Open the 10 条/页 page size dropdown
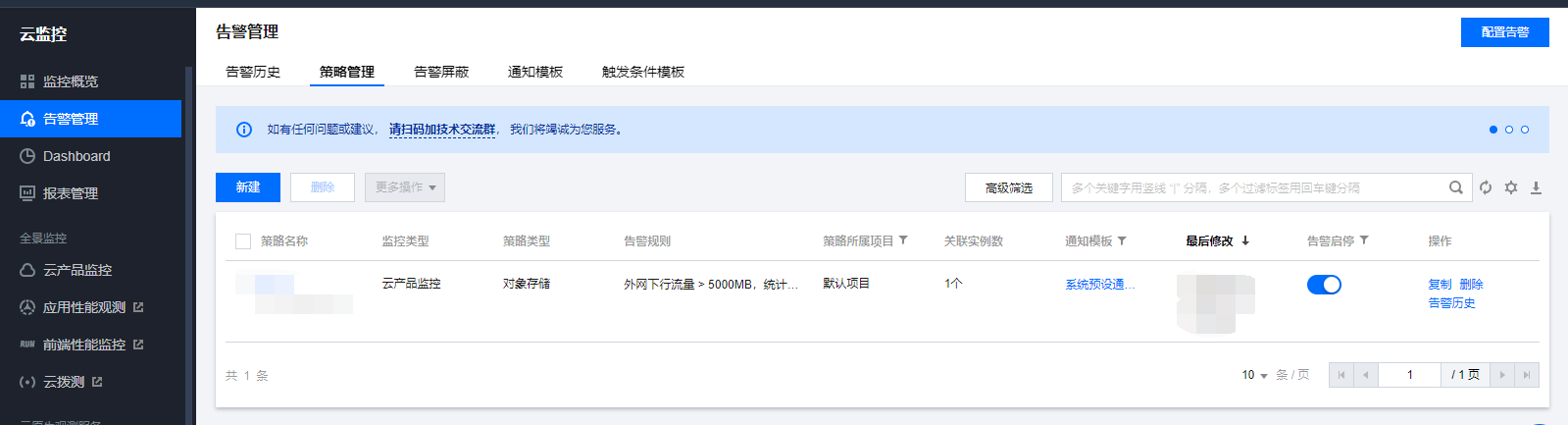1568x425 pixels. click(x=1254, y=375)
